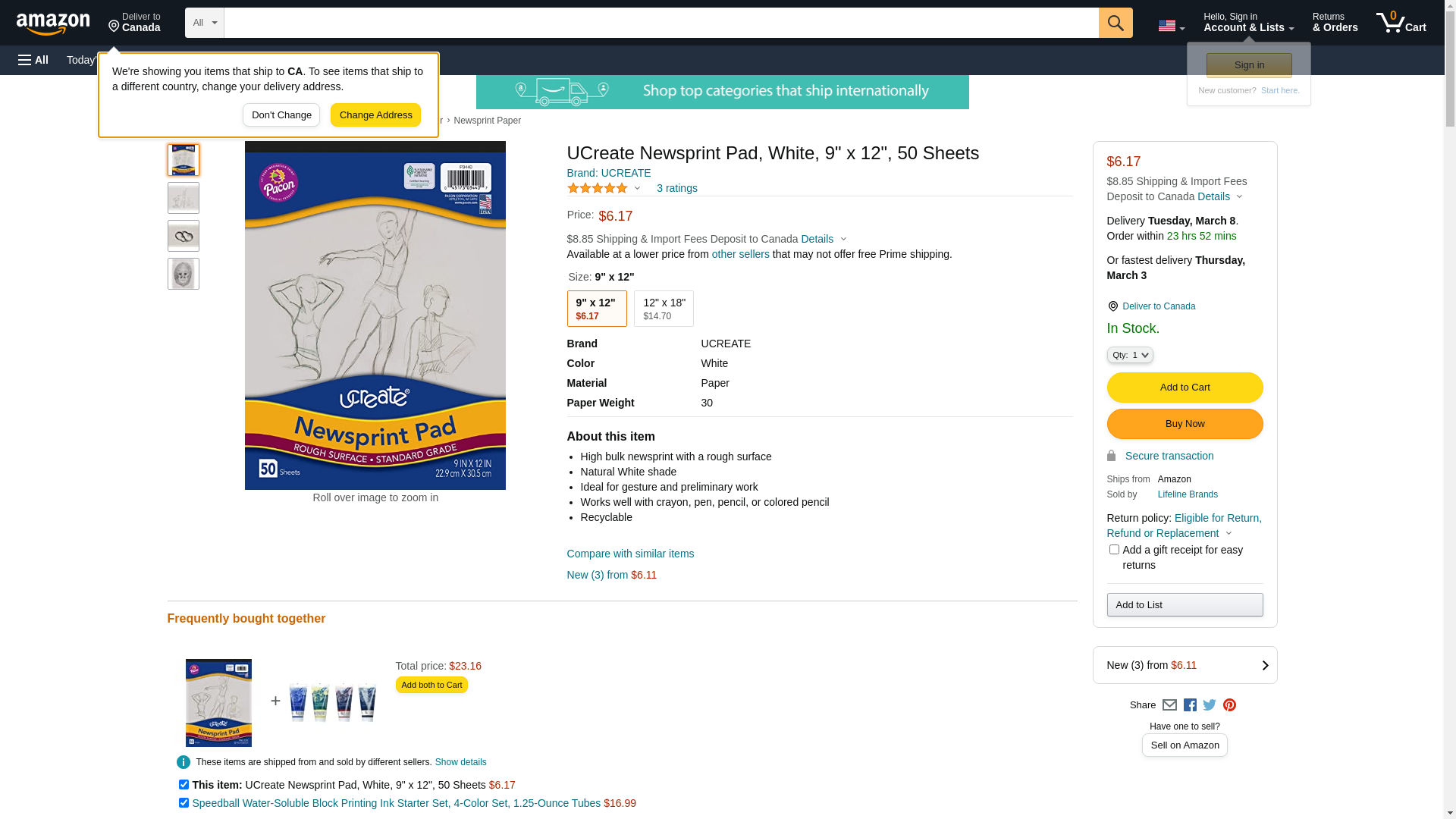
Task: Share via Twitter icon
Action: tap(1210, 705)
